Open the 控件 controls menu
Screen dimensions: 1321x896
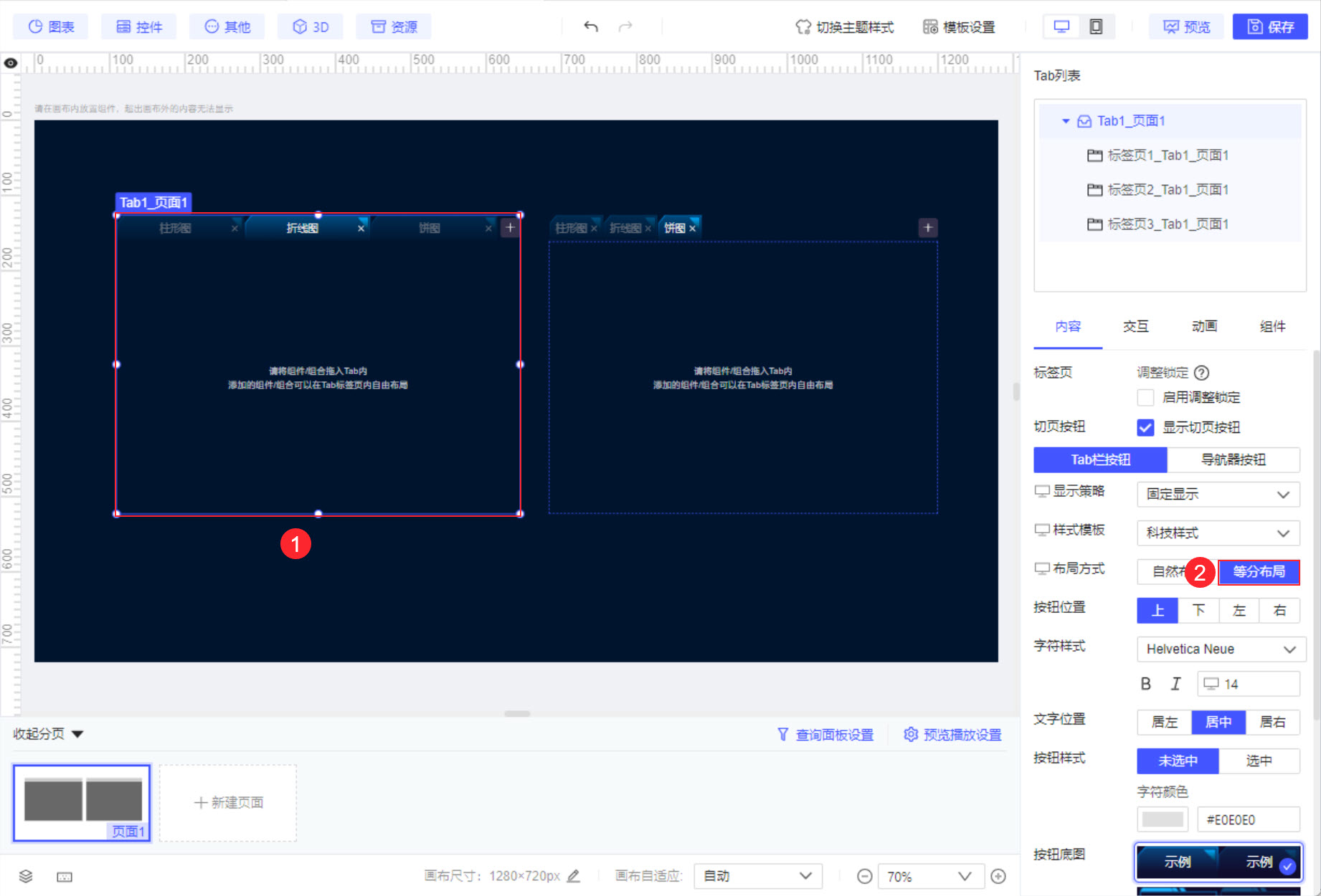pyautogui.click(x=139, y=27)
